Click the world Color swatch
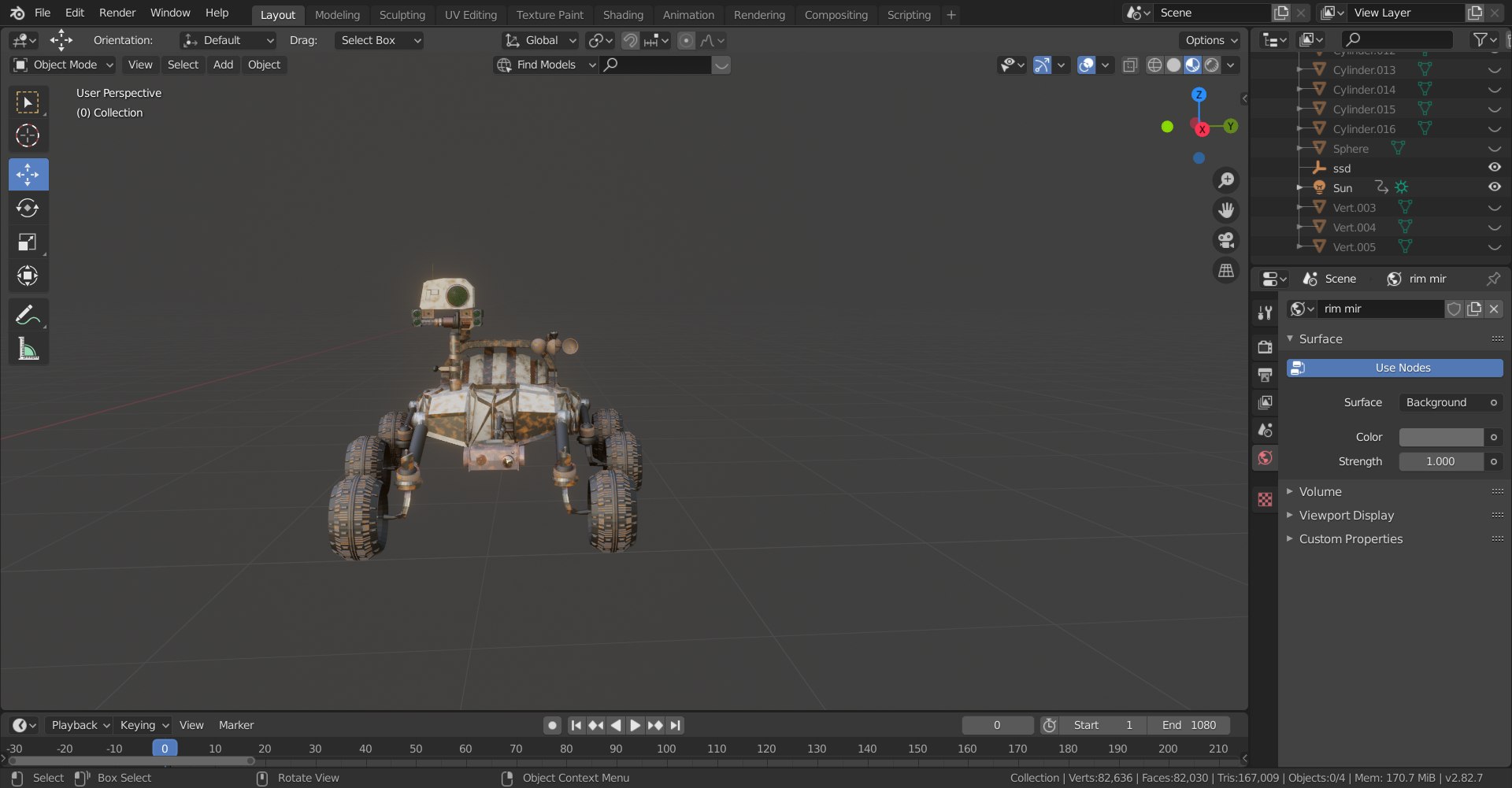This screenshot has width=1512, height=788. 1441,437
